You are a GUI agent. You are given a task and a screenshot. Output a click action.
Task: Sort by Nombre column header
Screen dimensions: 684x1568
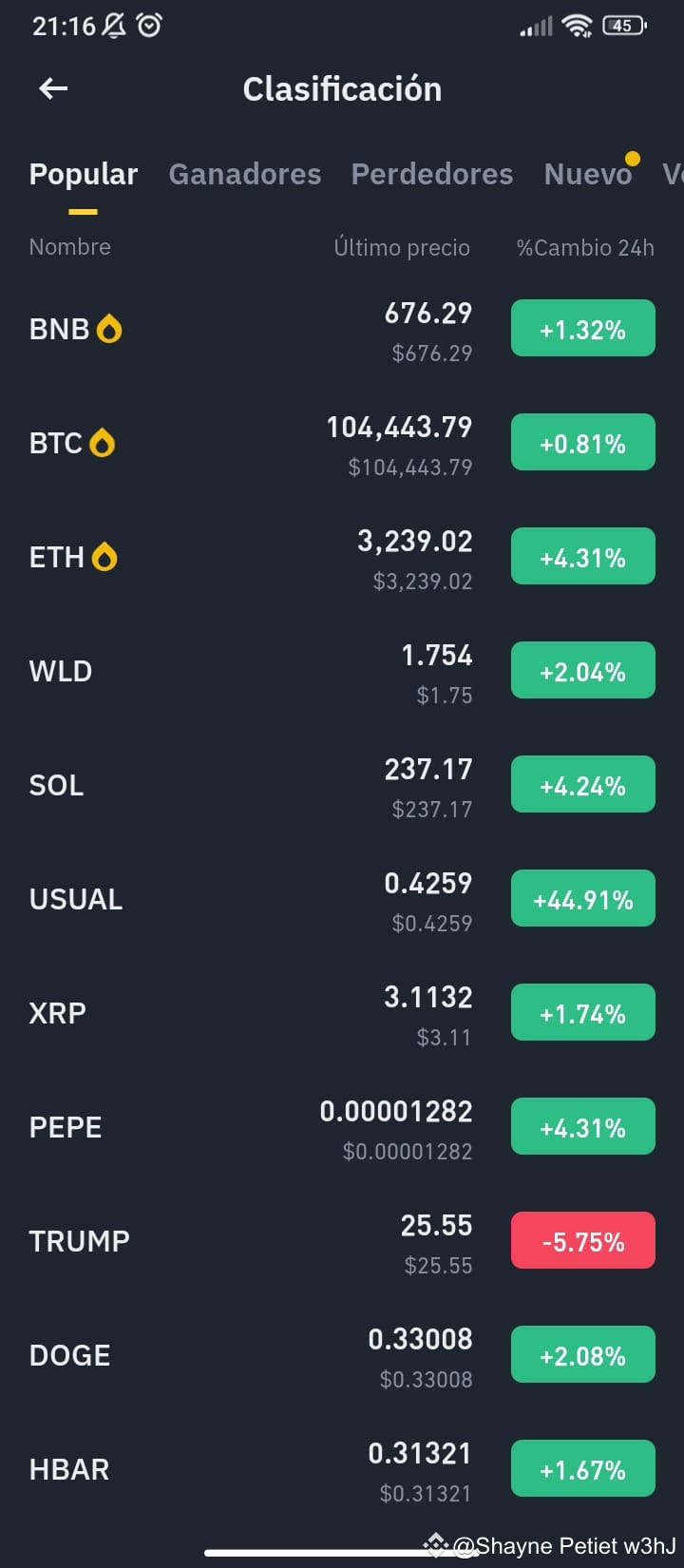(69, 247)
